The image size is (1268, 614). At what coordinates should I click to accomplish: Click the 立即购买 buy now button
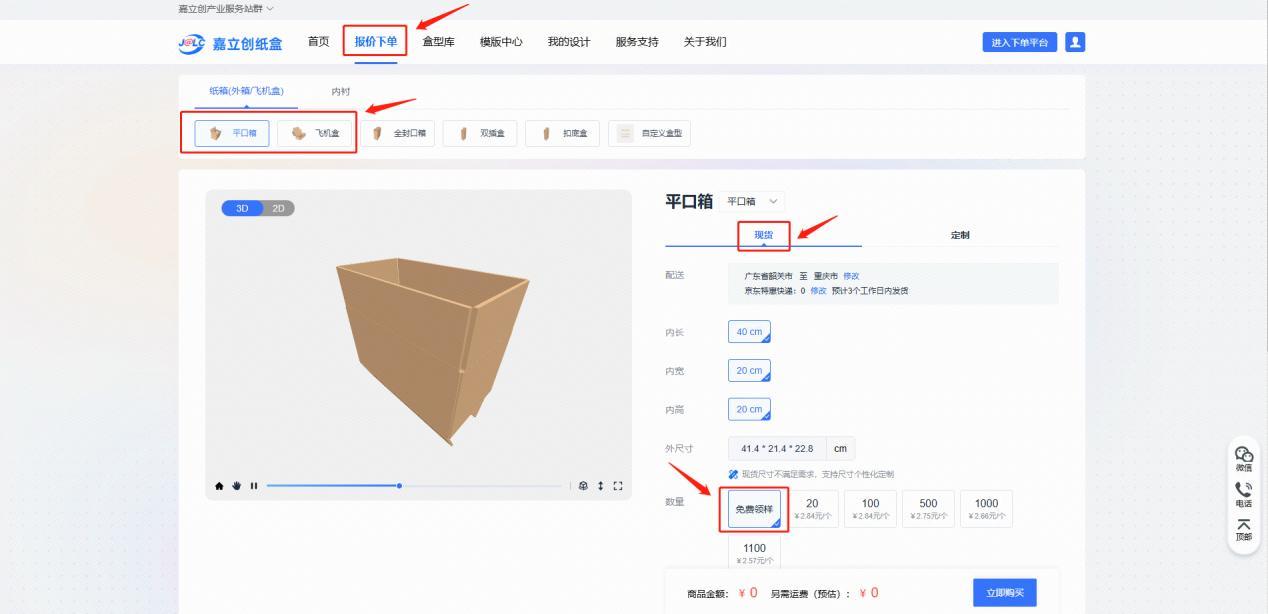1004,593
